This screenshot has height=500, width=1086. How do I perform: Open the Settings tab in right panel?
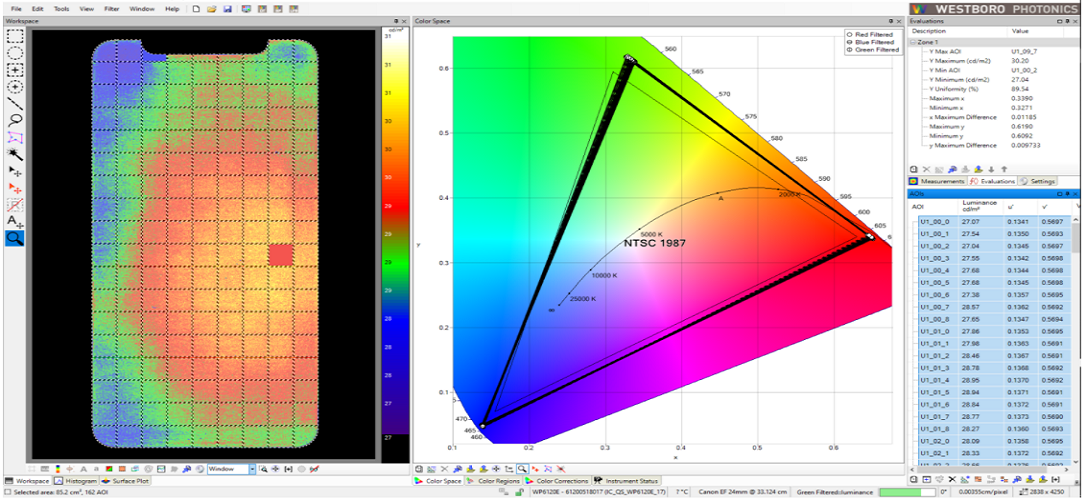[1042, 181]
